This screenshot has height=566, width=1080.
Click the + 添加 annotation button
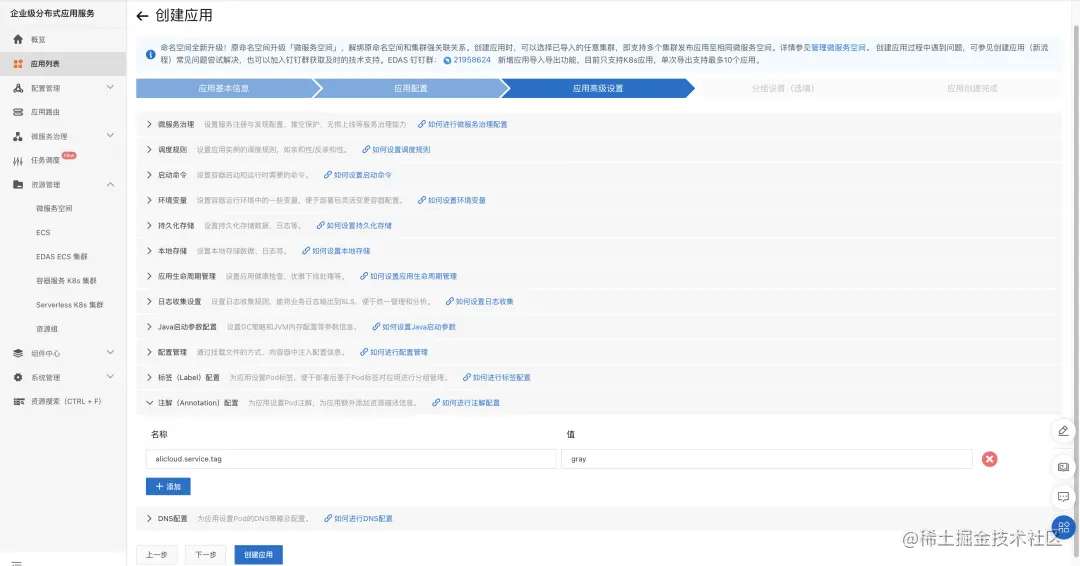(168, 486)
